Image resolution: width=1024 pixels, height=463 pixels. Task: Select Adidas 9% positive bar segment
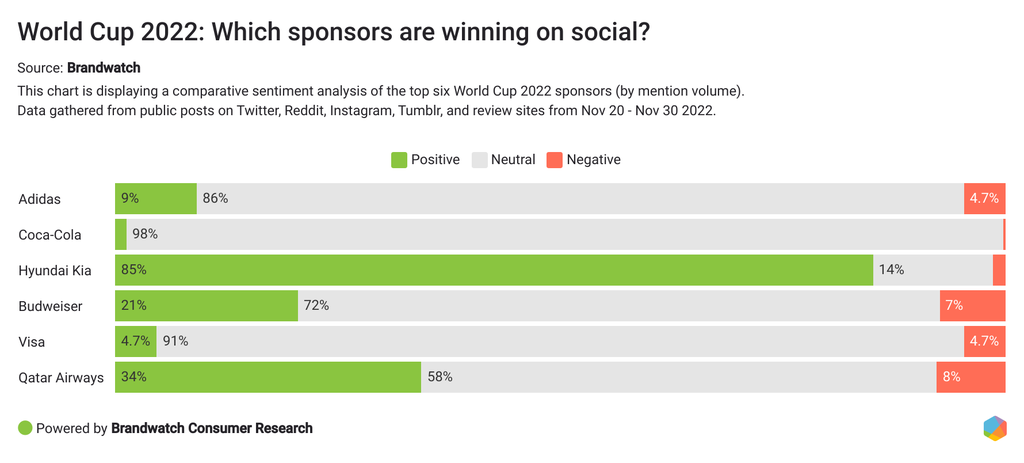156,199
